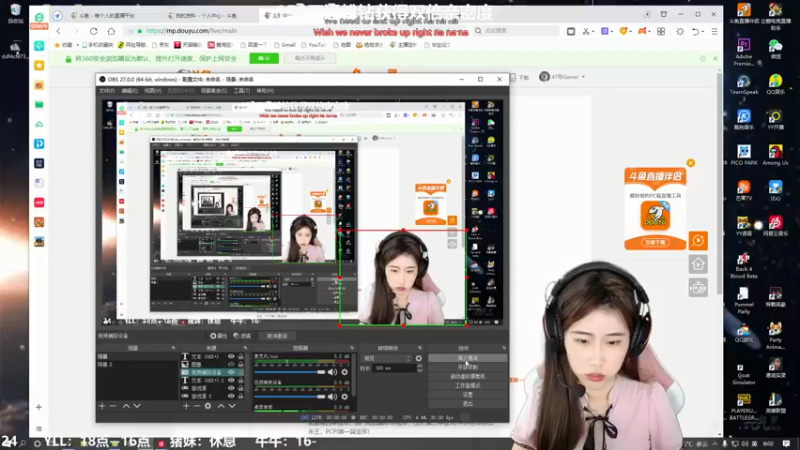
Task: Undock the 场景 panel via its header icon
Action: pyautogui.click(x=173, y=348)
